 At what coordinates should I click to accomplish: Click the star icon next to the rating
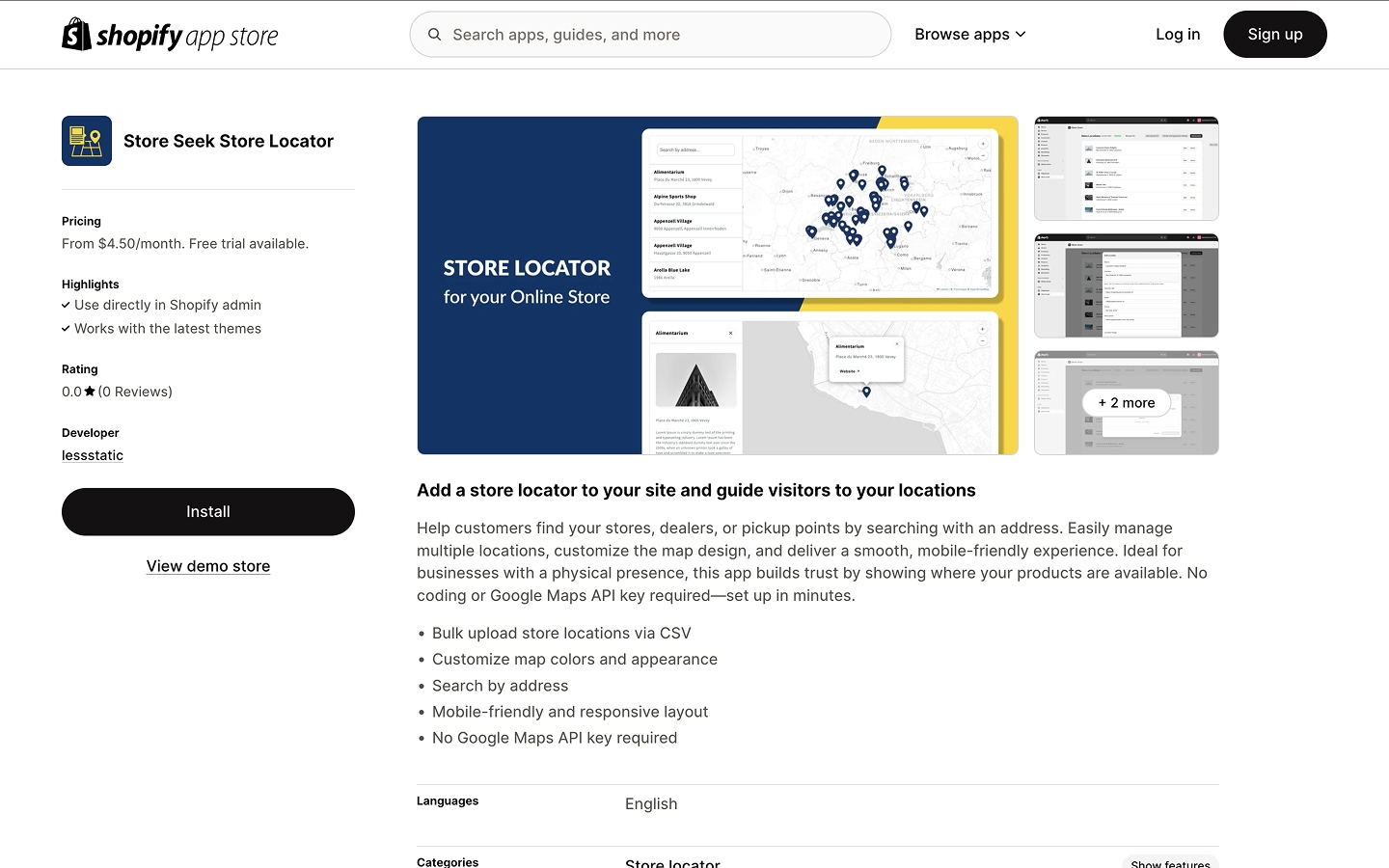point(90,391)
